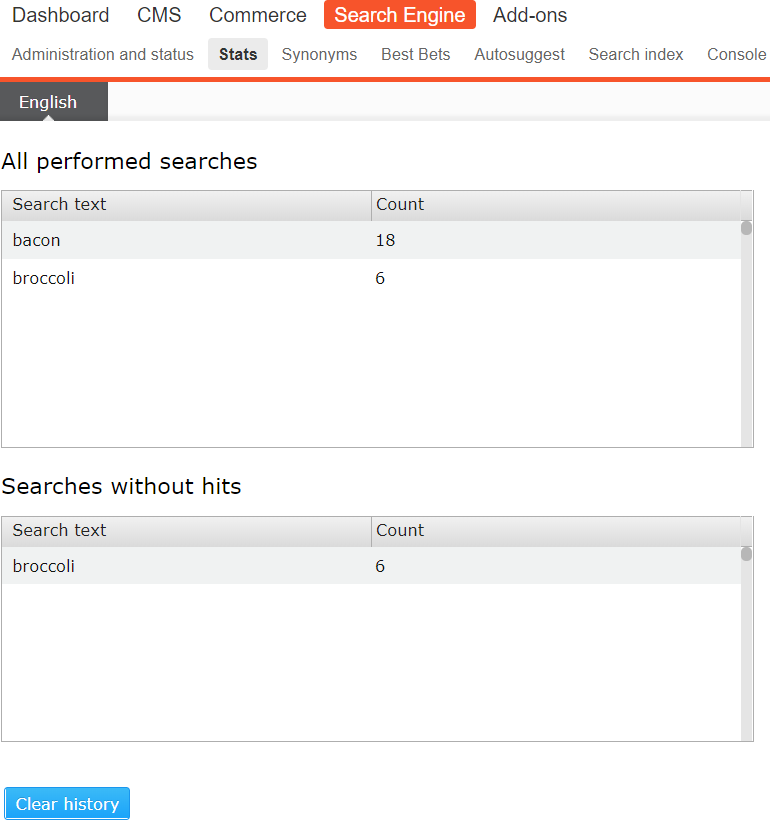Select the Search Engine top menu
The width and height of the screenshot is (770, 830).
(x=400, y=15)
